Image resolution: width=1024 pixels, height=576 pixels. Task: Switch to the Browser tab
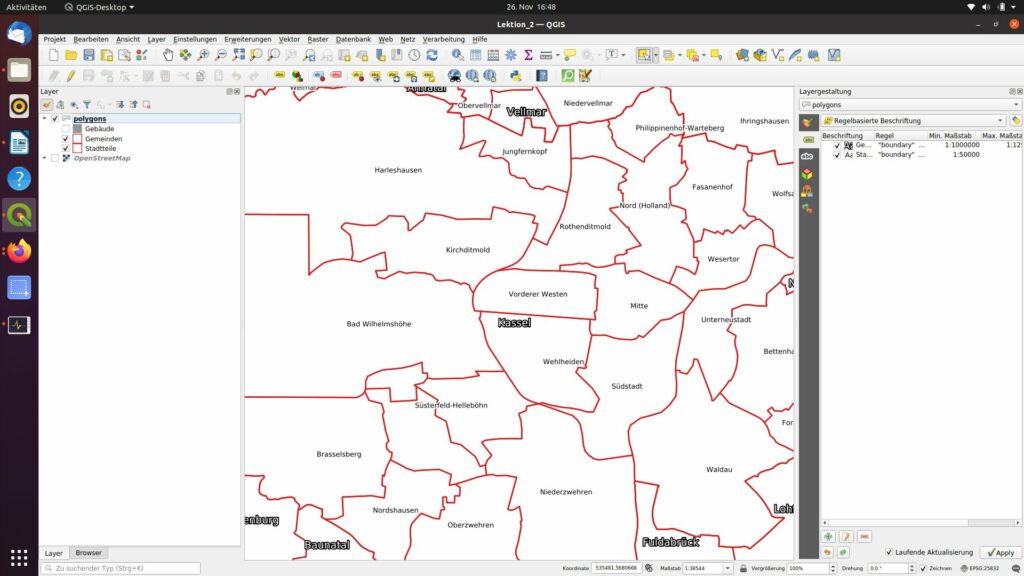click(x=88, y=553)
